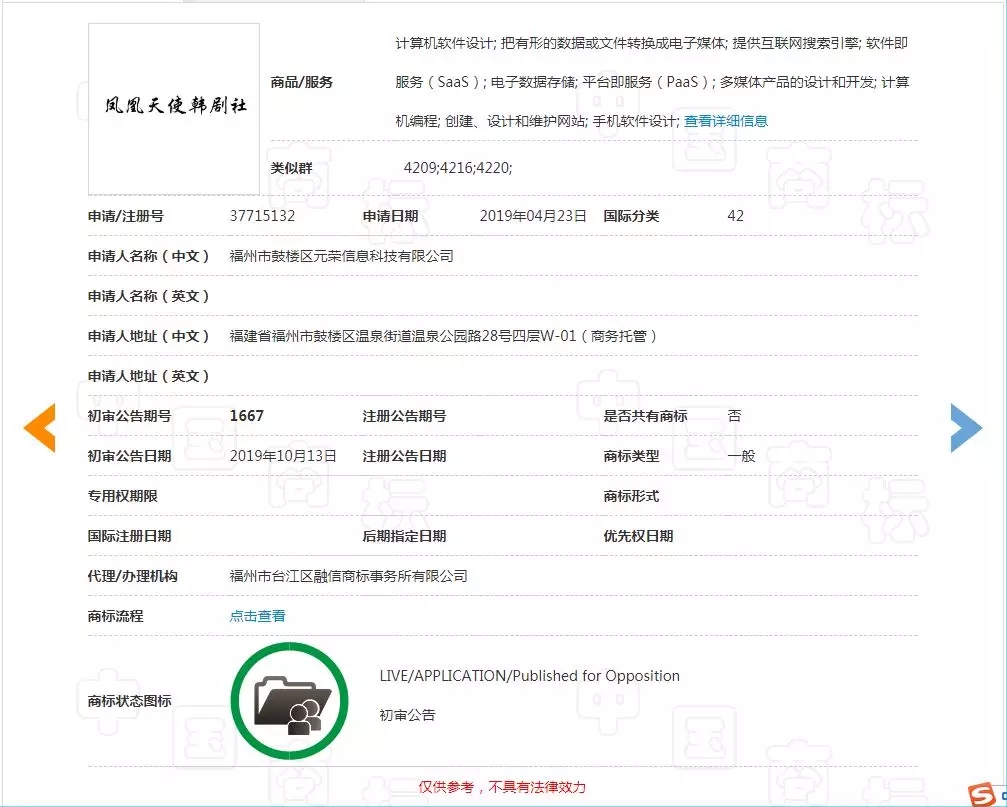
Task: Click the 申请/注册号 label
Action: pos(126,216)
